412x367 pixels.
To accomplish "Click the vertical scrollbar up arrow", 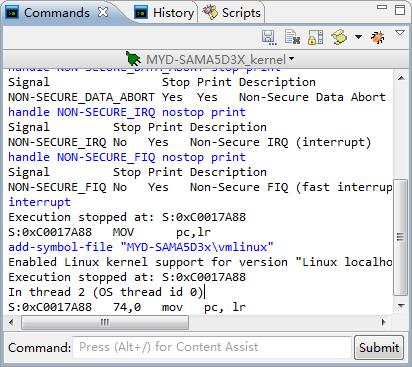I will [401, 78].
